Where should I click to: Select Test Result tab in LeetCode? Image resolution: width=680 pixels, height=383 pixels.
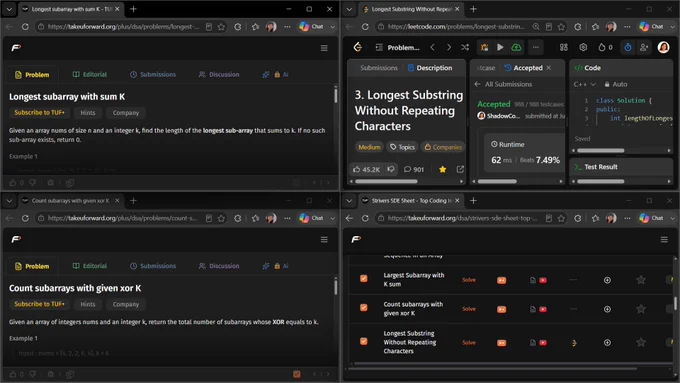coord(596,167)
